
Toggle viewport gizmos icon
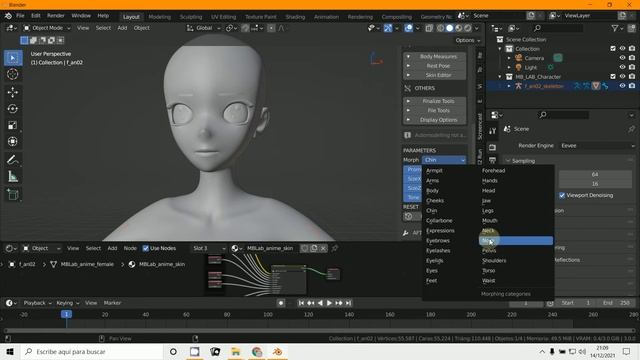pyautogui.click(x=388, y=28)
